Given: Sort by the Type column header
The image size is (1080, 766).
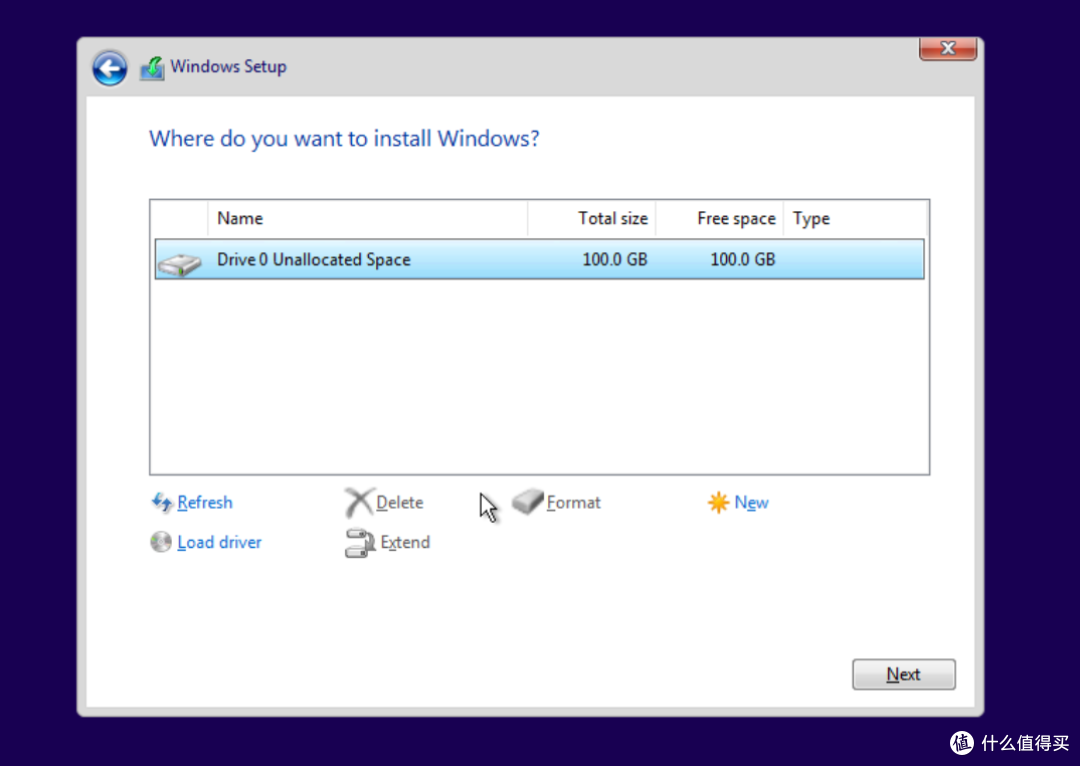Looking at the screenshot, I should (855, 218).
